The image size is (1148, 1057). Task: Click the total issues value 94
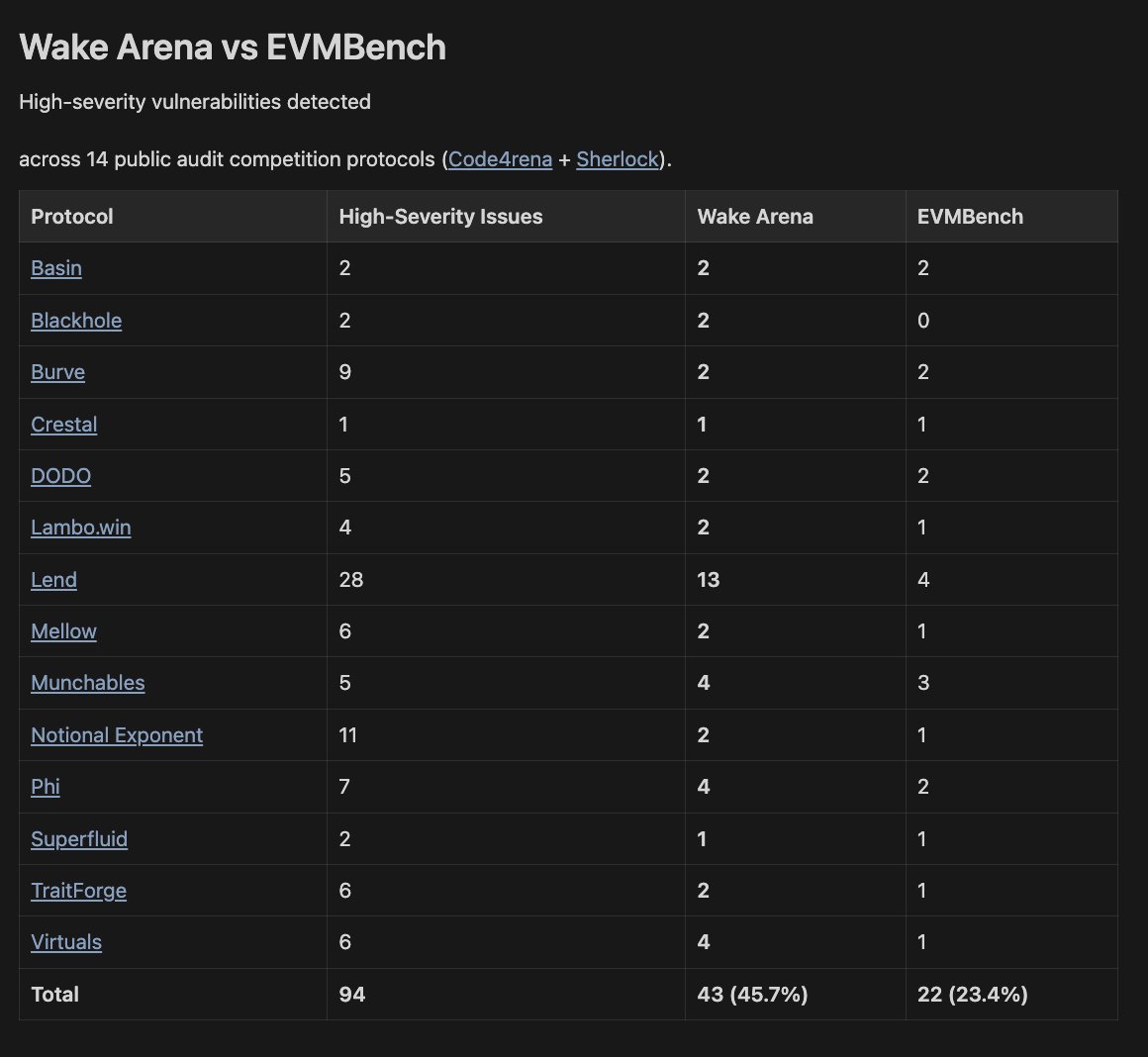tap(352, 994)
